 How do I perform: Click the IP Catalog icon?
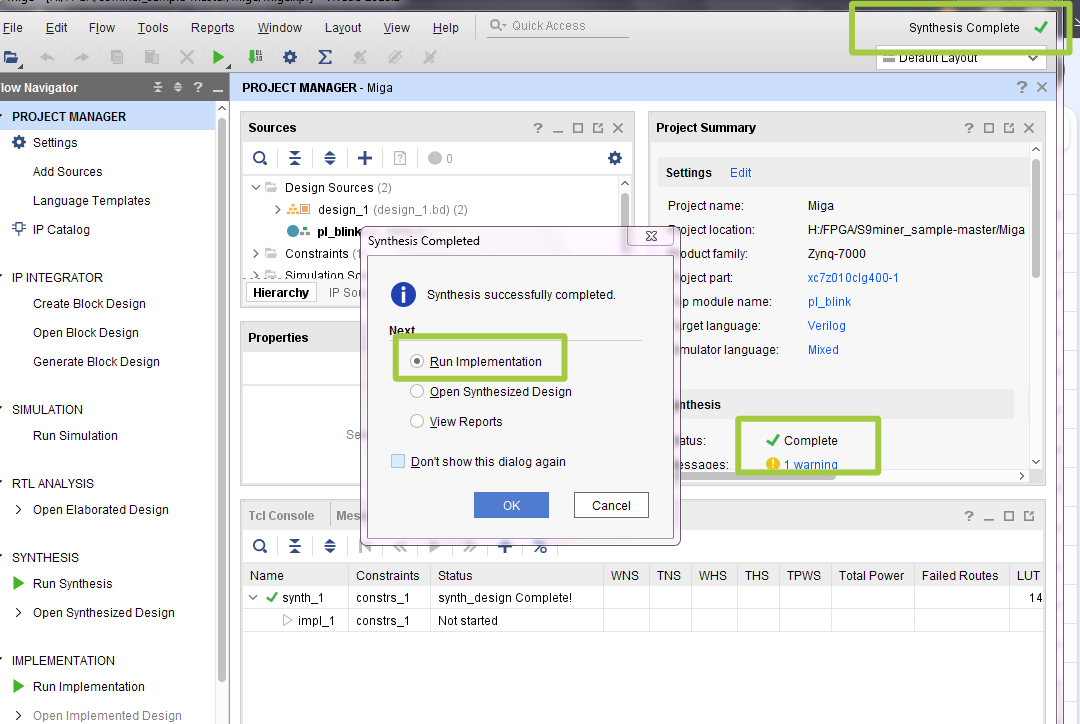(19, 229)
